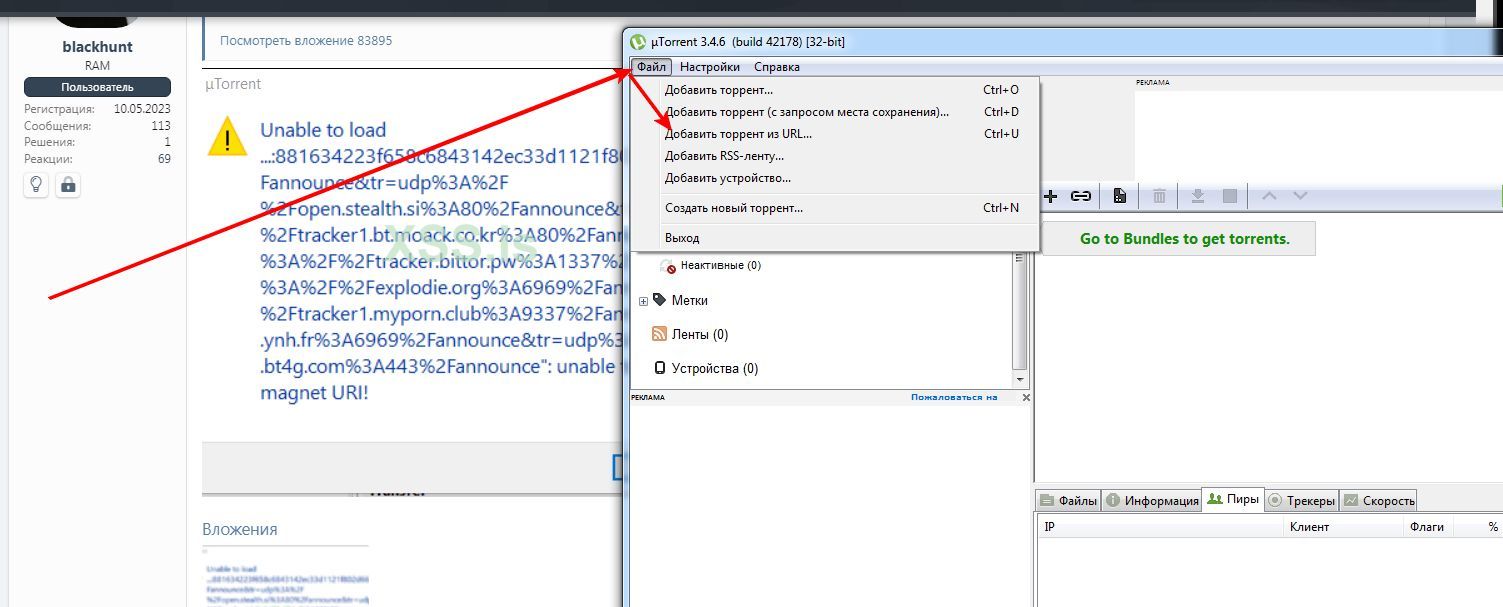1503x607 pixels.
Task: Choose Выход in the Файл menu
Action: (x=836, y=238)
